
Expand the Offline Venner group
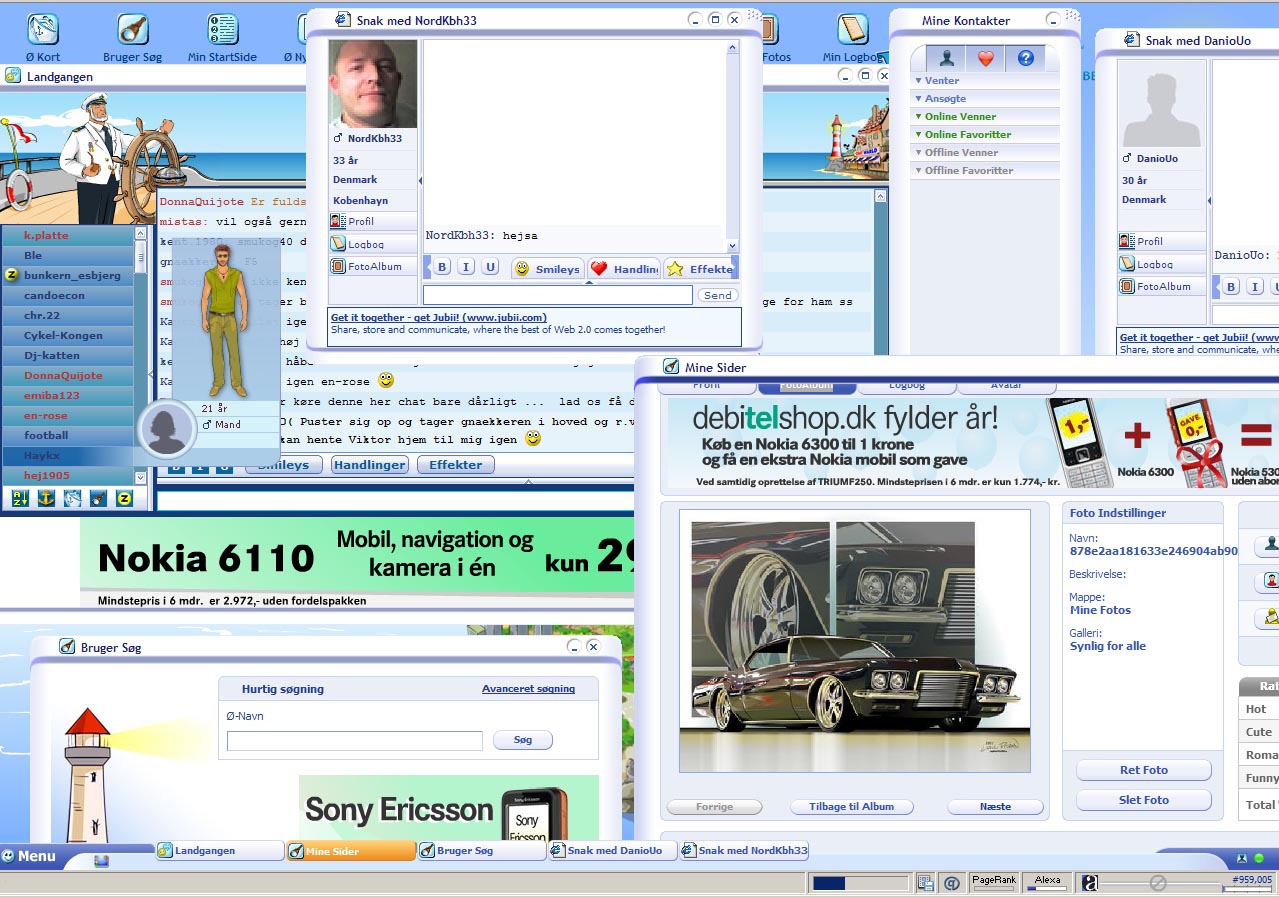(961, 153)
